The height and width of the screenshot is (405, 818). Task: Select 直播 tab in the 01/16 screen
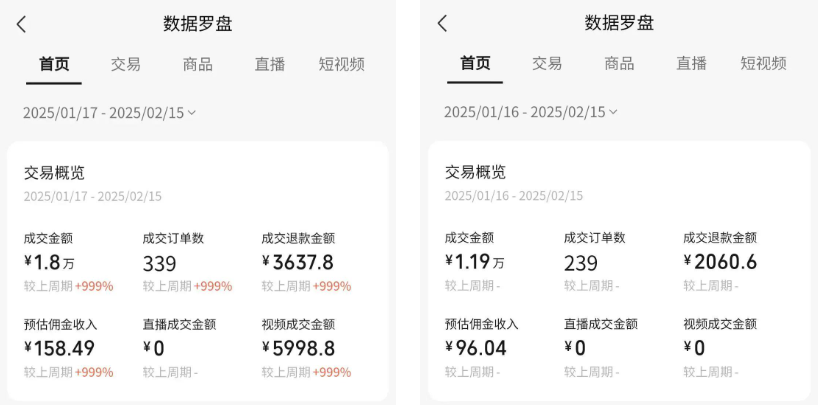click(x=691, y=63)
